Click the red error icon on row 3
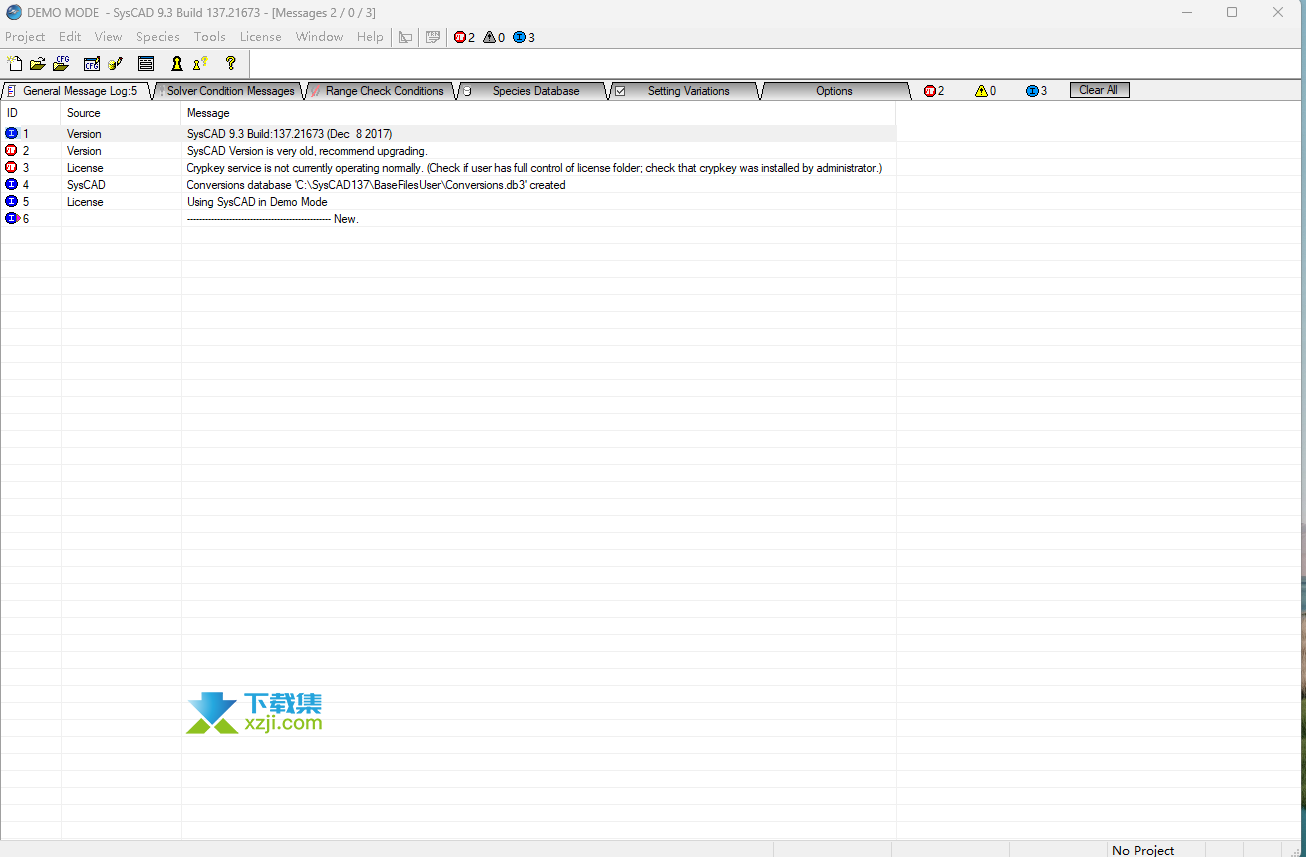Screen dimensions: 1306x857 (x=12, y=167)
